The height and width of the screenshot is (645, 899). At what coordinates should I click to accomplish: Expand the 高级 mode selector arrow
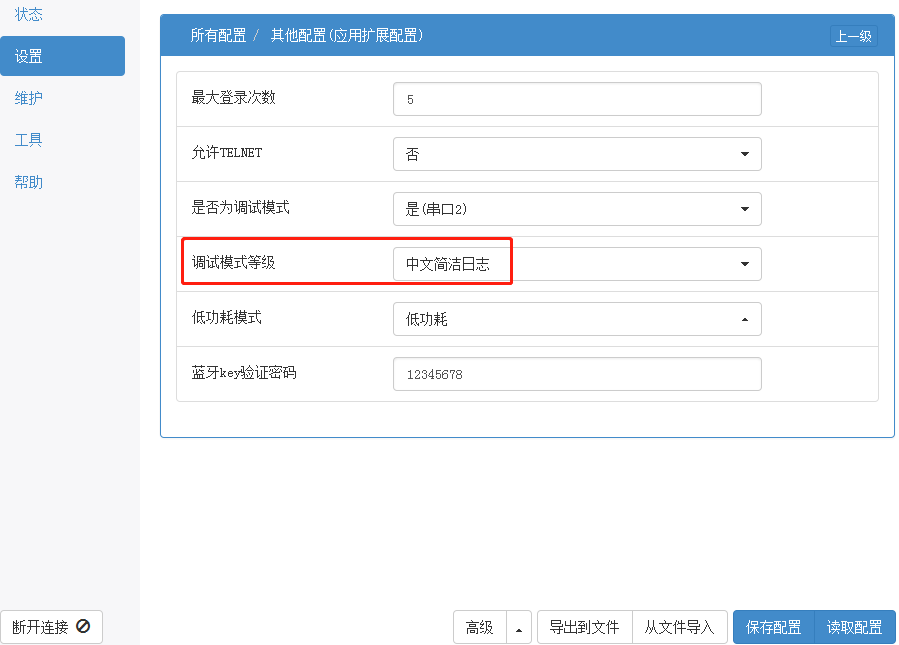tap(519, 627)
